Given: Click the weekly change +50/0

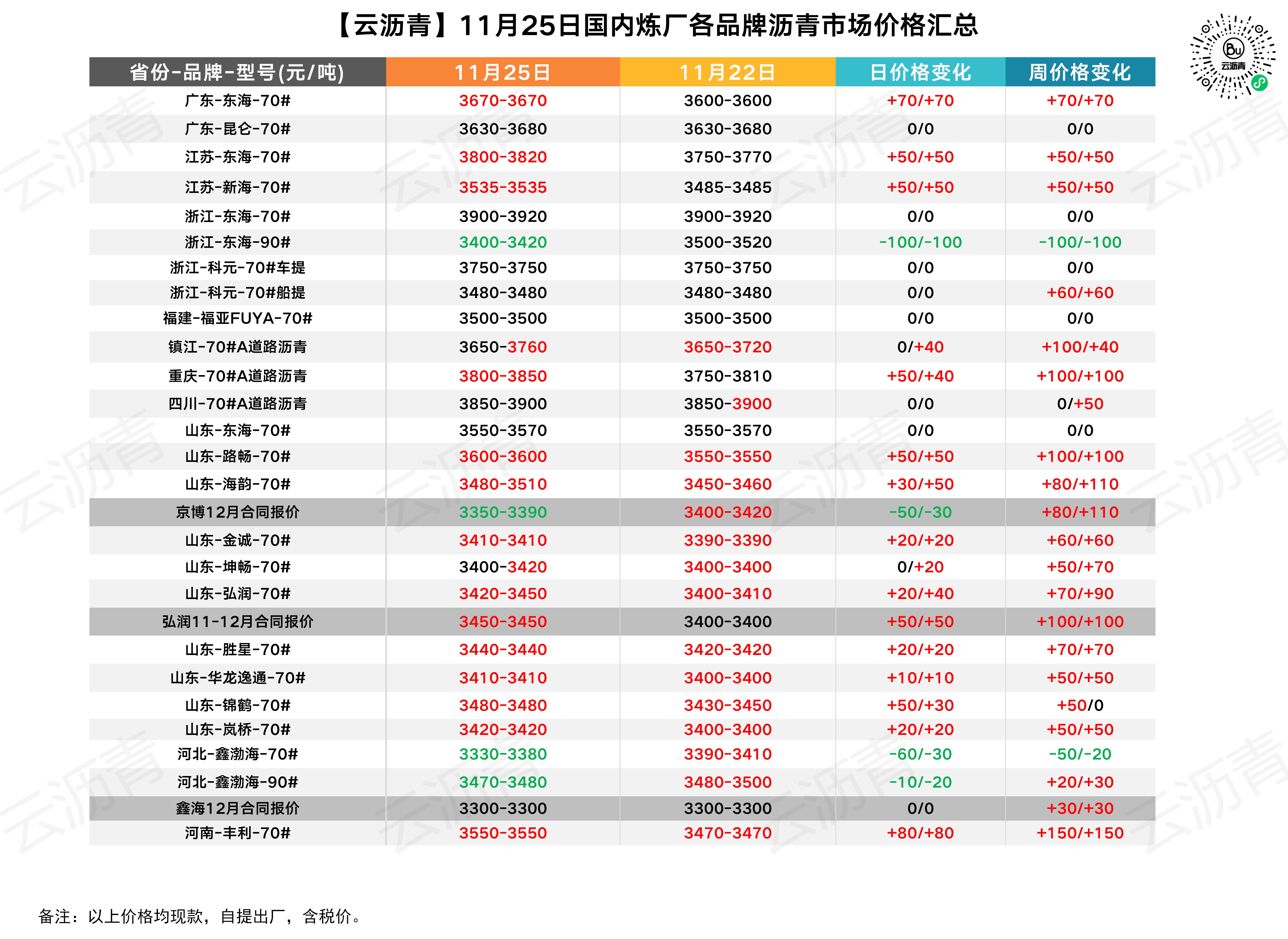Looking at the screenshot, I should coord(1080,705).
